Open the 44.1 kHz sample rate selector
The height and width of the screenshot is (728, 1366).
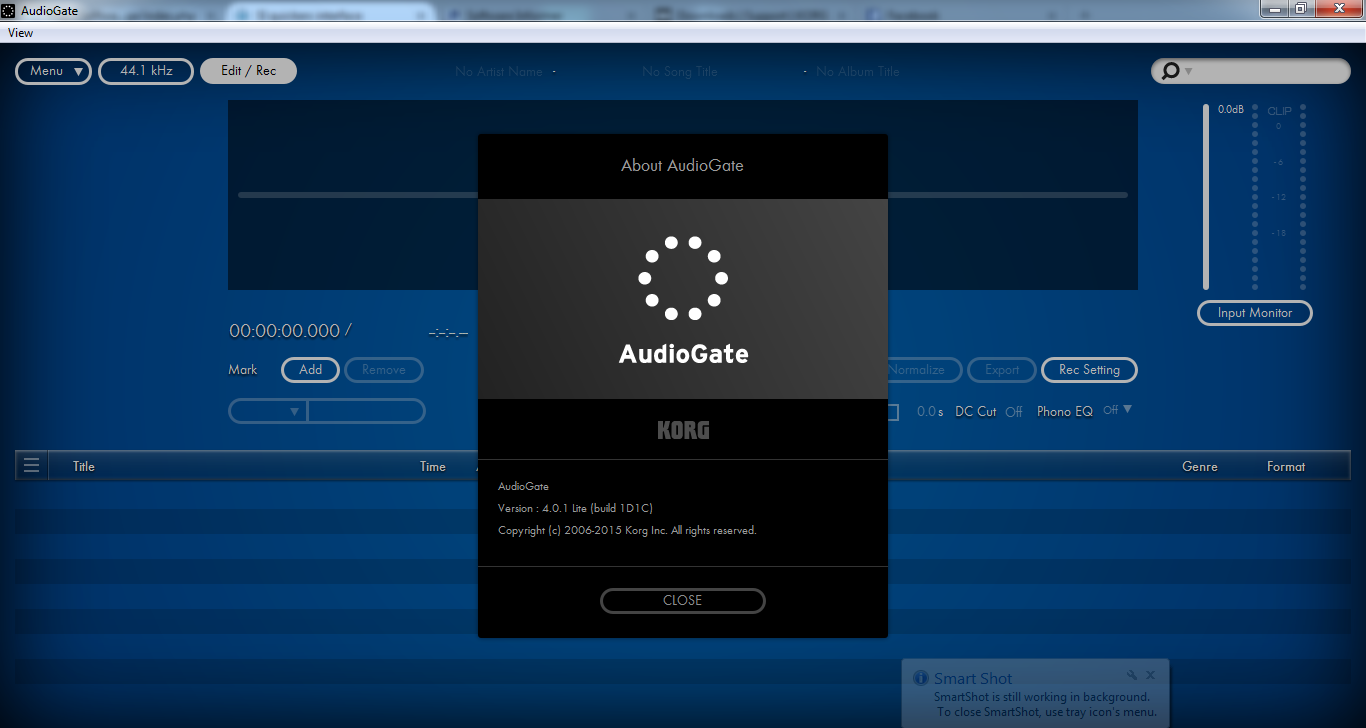click(x=146, y=71)
